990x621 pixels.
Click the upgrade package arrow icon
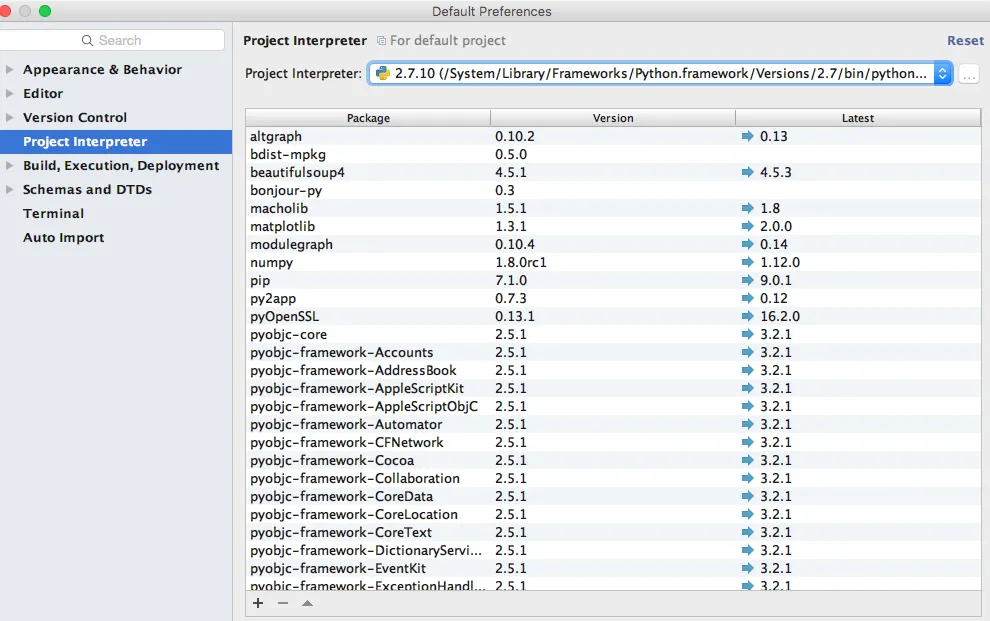tap(307, 603)
